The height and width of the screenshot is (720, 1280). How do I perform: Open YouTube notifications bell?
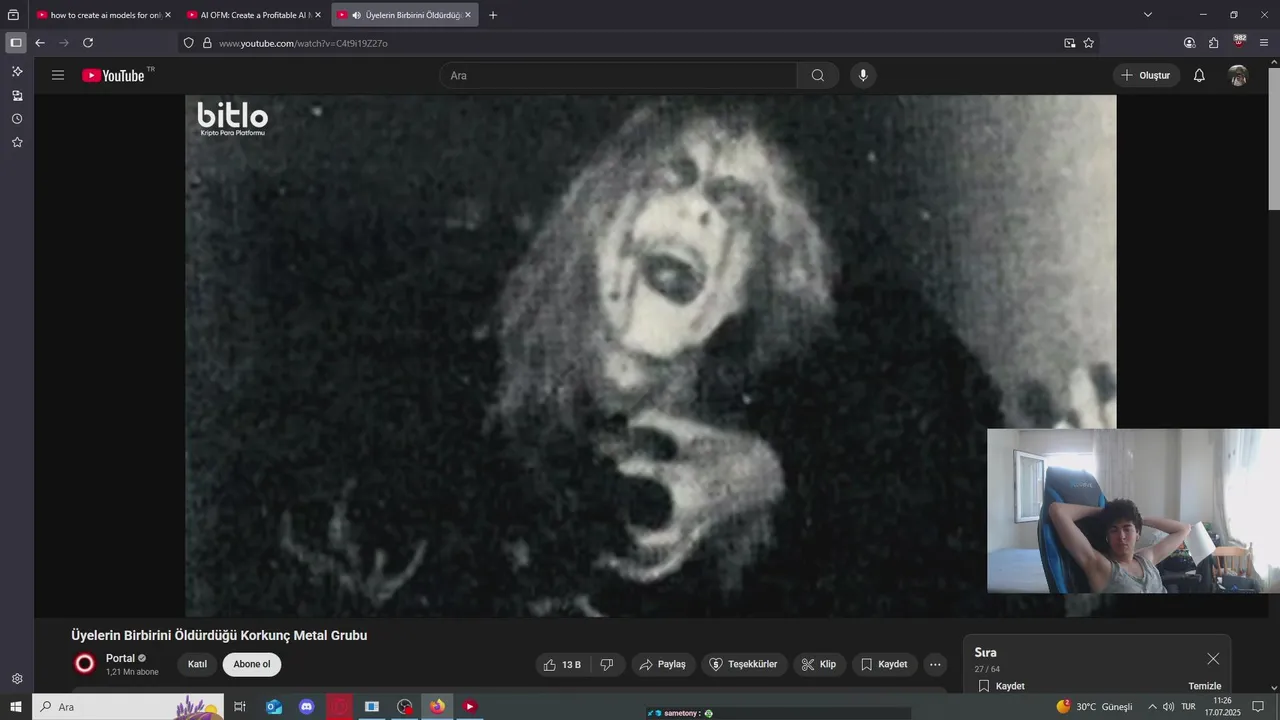pos(1199,75)
